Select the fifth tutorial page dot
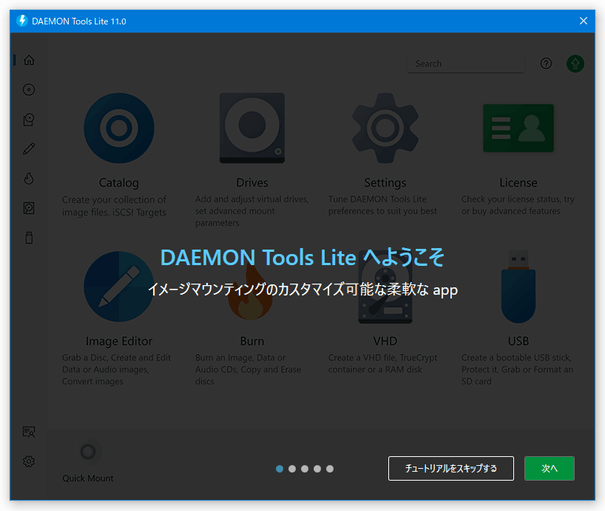This screenshot has width=605, height=511. [330, 469]
